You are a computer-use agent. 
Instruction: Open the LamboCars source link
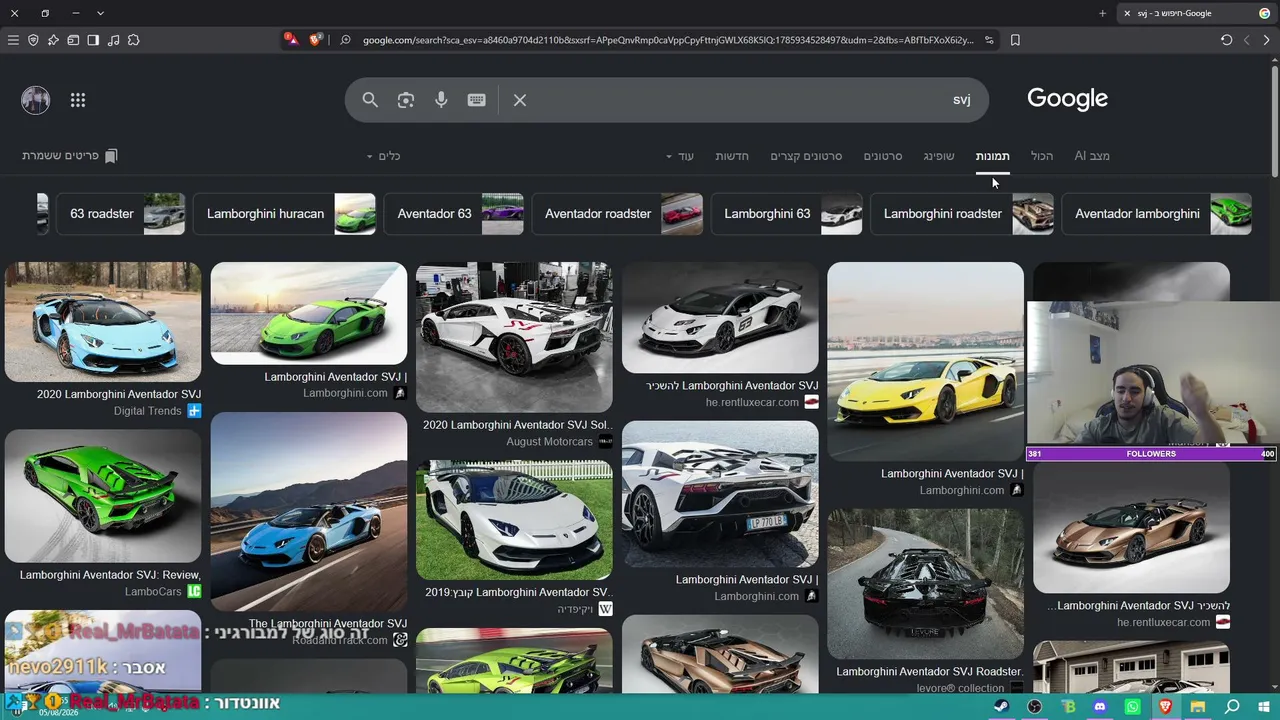[x=162, y=592]
